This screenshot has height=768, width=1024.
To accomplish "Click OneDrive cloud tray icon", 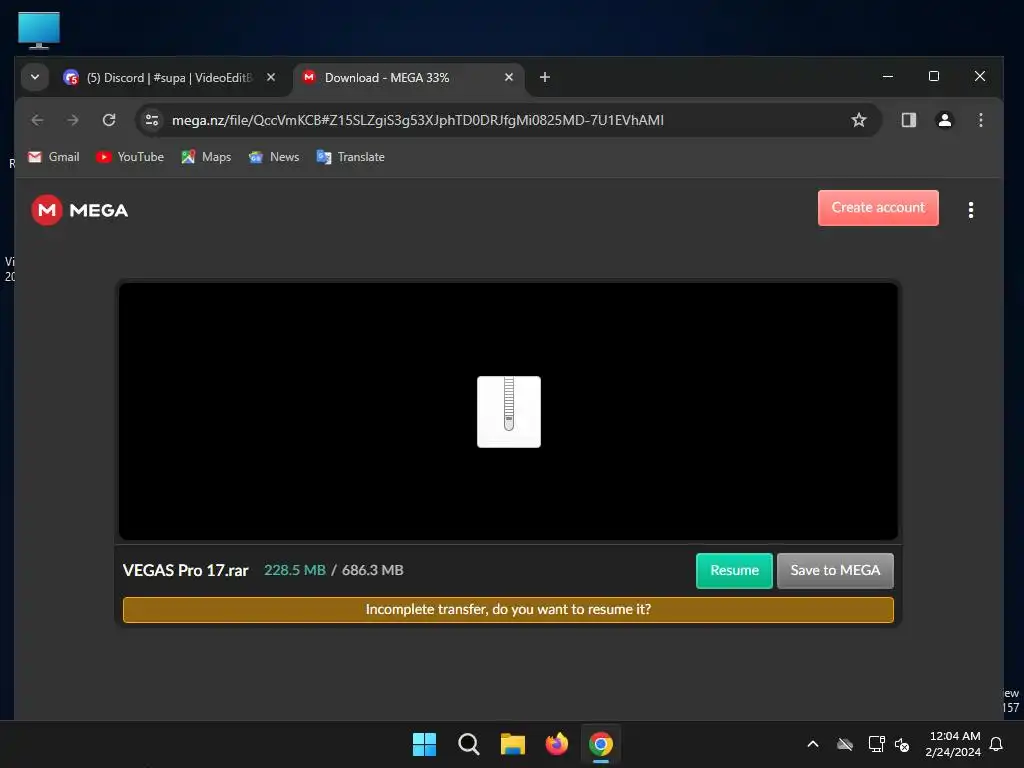I will [x=845, y=744].
